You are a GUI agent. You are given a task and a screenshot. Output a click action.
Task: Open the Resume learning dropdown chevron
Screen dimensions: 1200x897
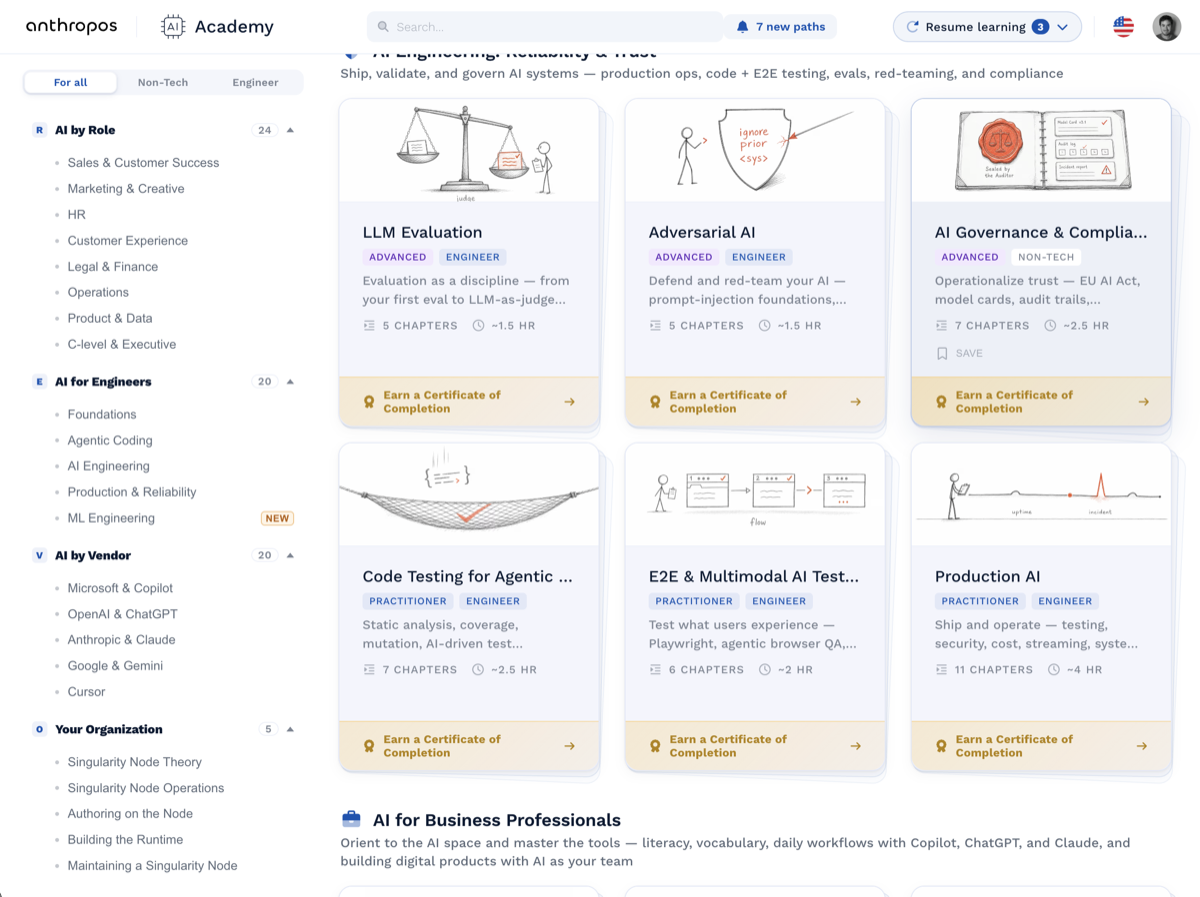[1063, 27]
